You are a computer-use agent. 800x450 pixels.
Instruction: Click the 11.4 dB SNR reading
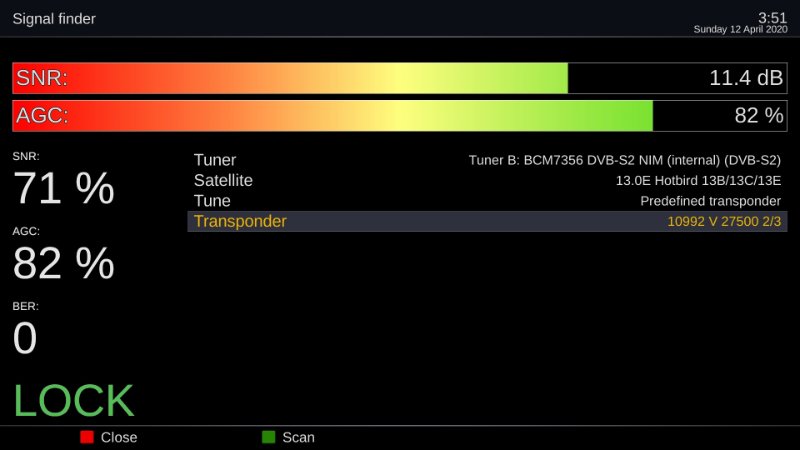tap(746, 78)
